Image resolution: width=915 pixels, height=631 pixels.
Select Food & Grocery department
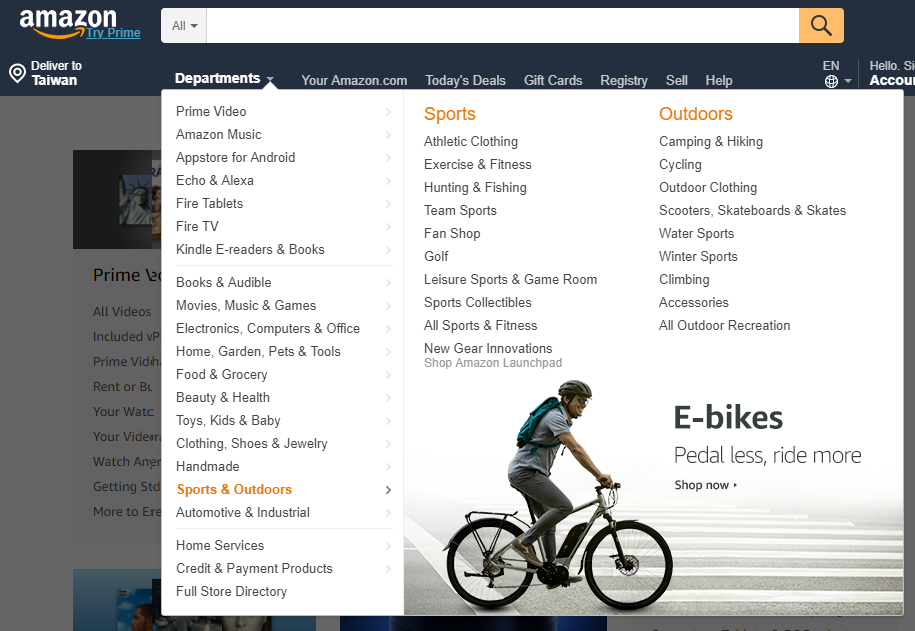(x=221, y=375)
